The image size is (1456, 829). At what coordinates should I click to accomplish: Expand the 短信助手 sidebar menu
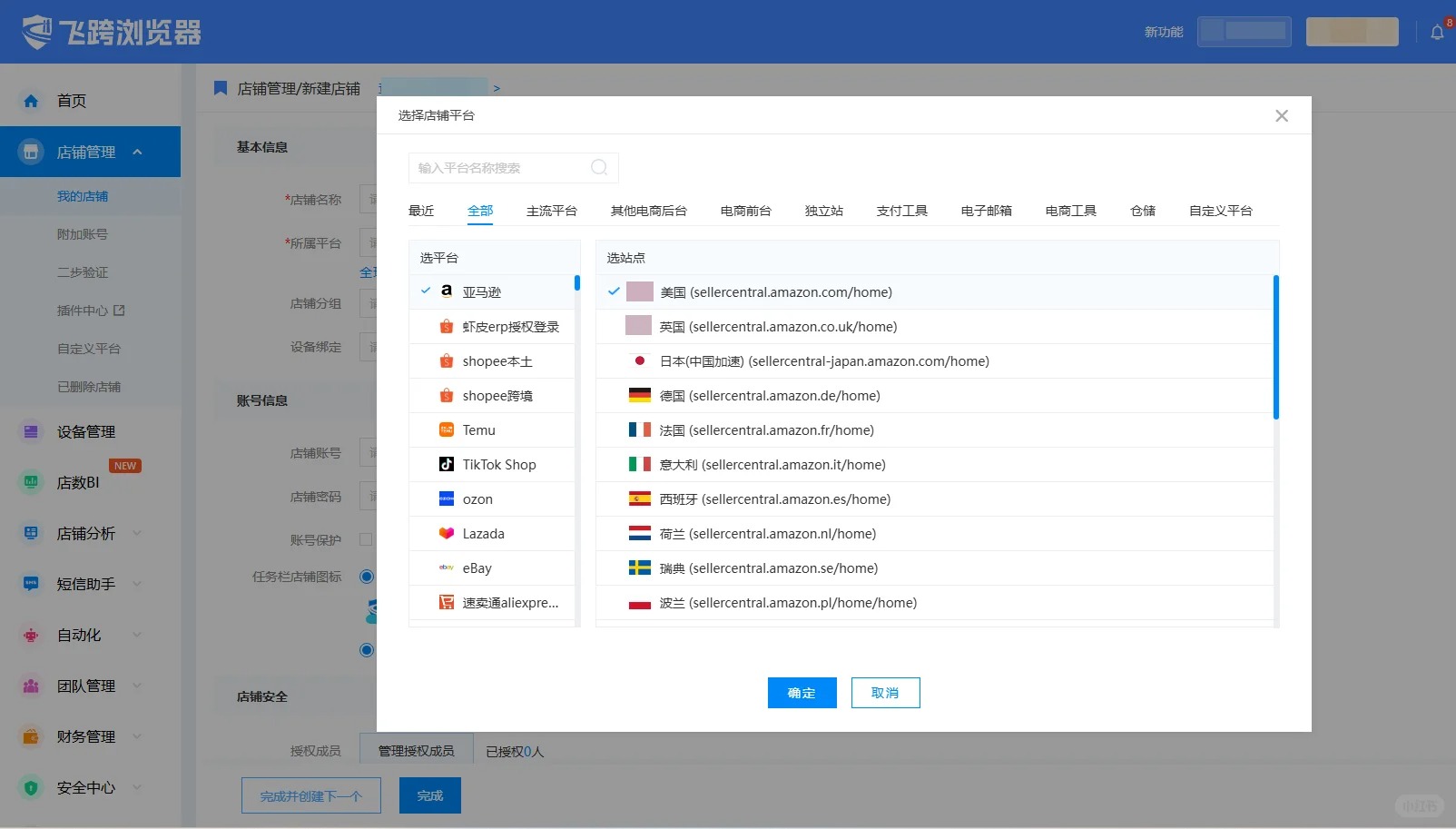(138, 584)
